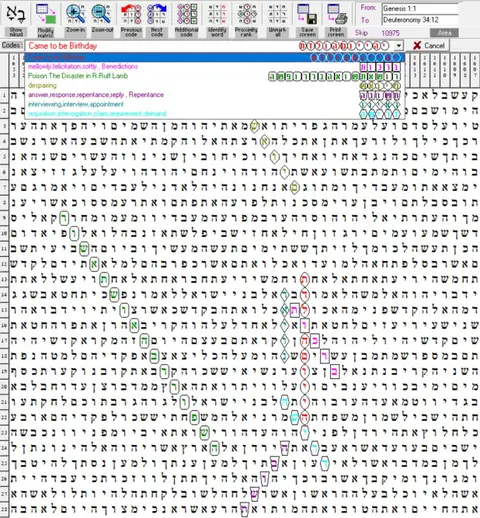Click the Show nikud icon
Image resolution: width=480 pixels, height=518 pixels.
[x=16, y=14]
